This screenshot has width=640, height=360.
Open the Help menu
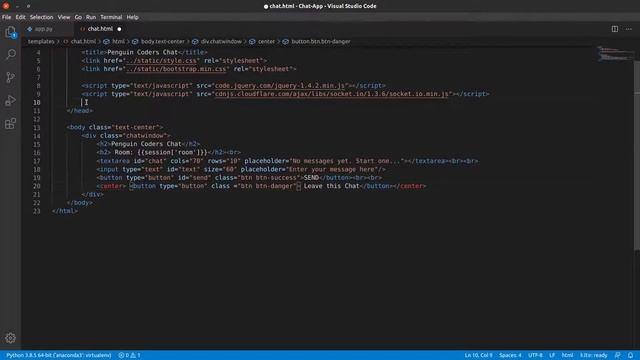(x=132, y=17)
